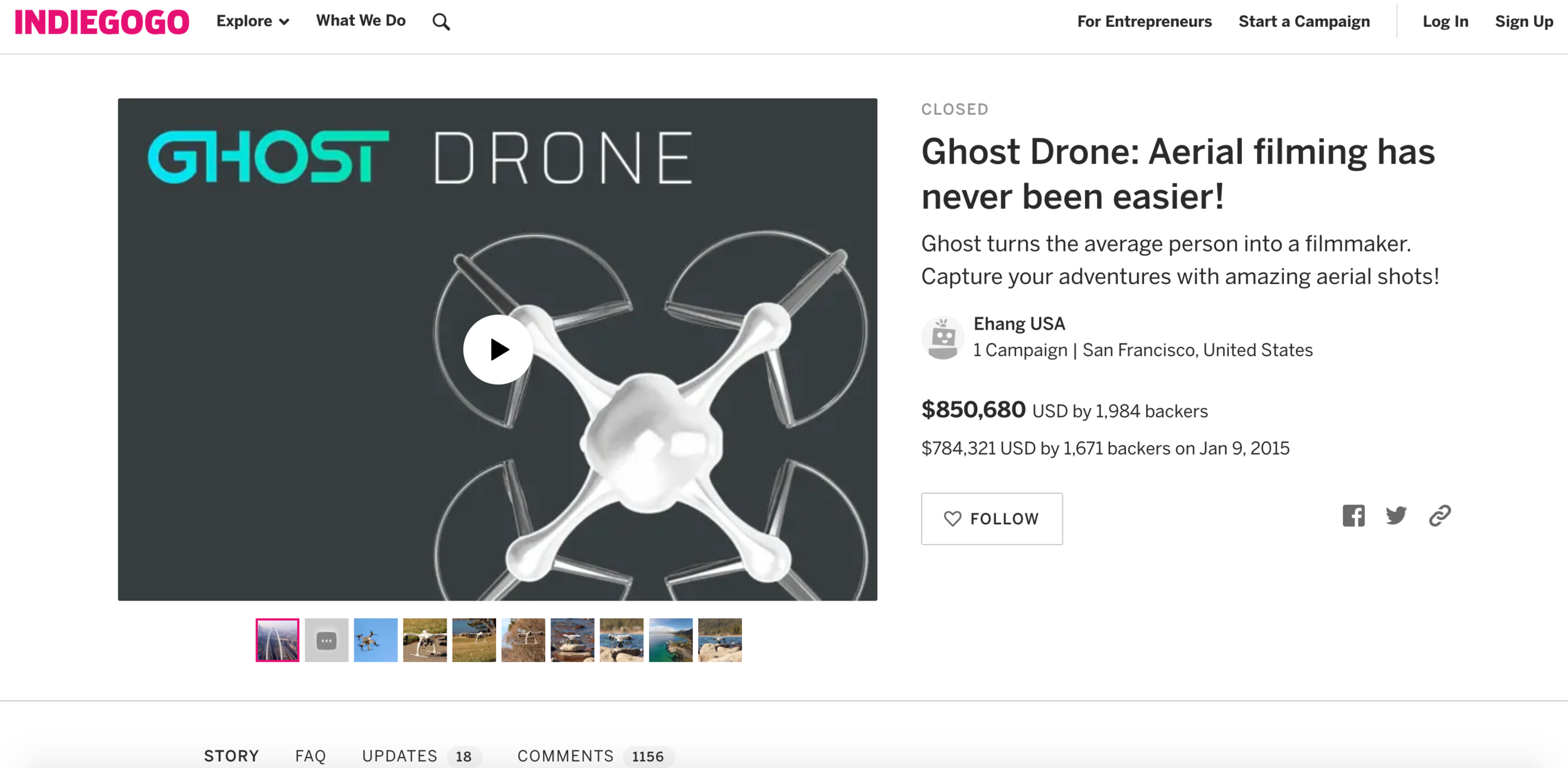
Task: Click the 1 Campaign | San Francisco line
Action: 1143,350
